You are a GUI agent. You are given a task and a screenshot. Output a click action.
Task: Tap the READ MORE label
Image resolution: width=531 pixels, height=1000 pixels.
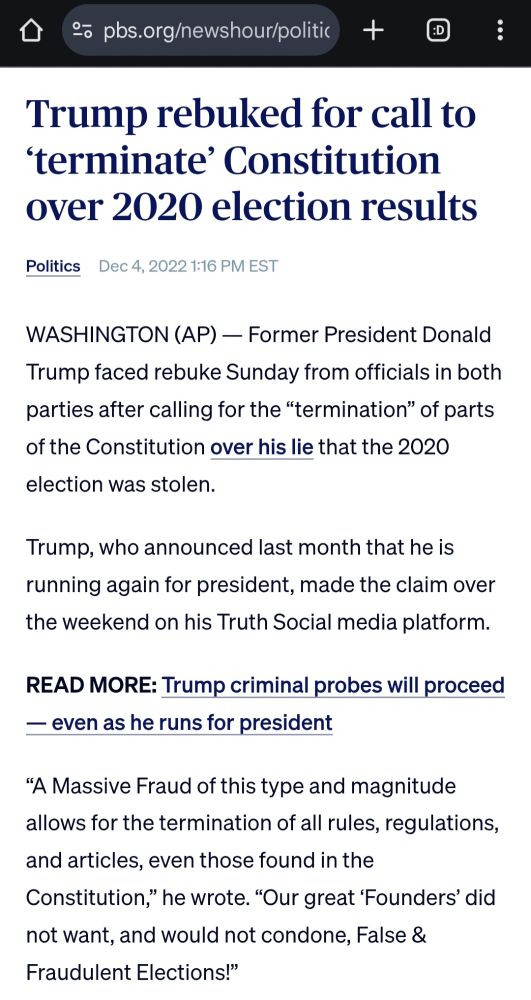[x=91, y=686]
